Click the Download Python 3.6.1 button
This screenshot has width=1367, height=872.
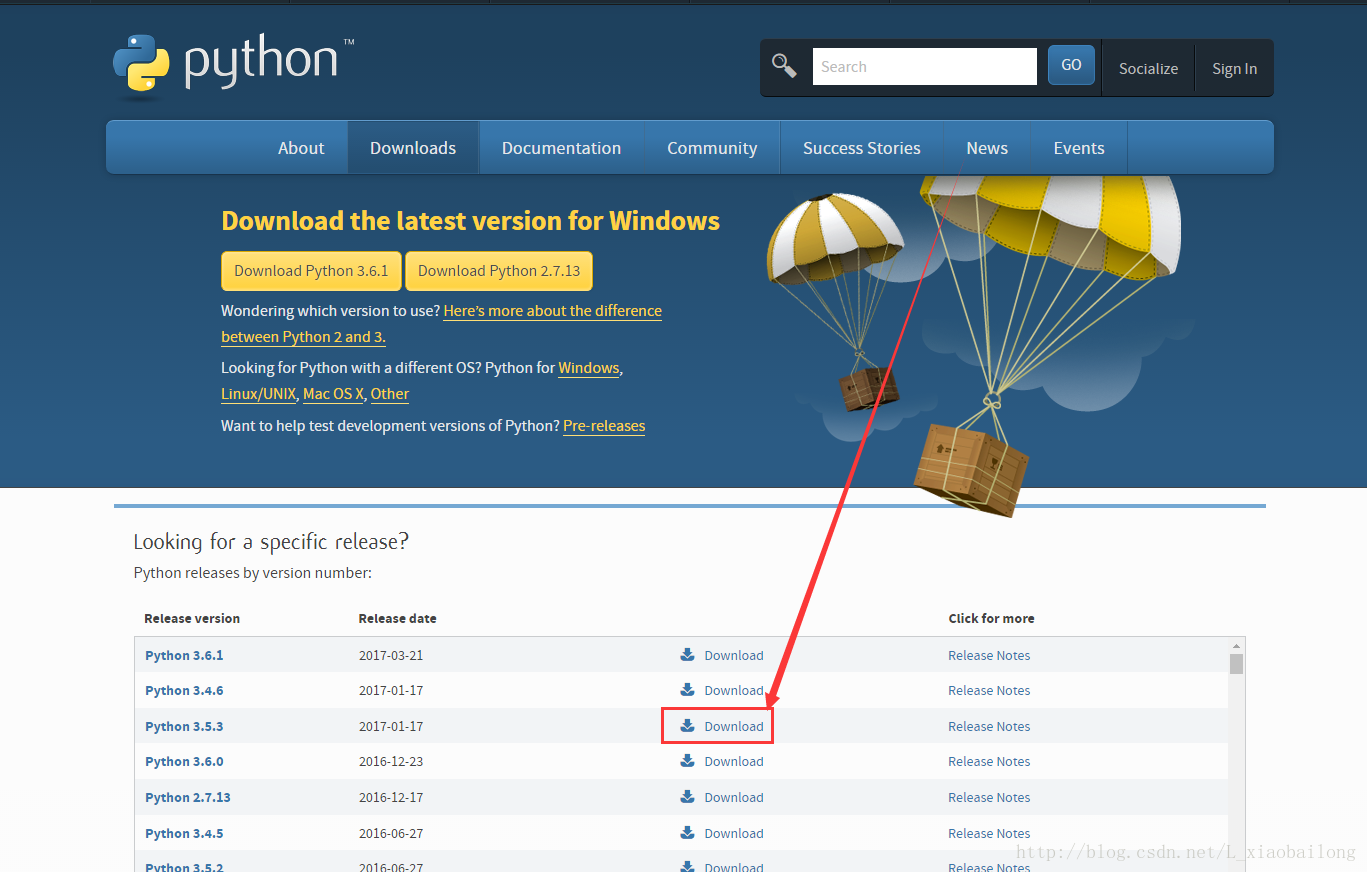(311, 271)
